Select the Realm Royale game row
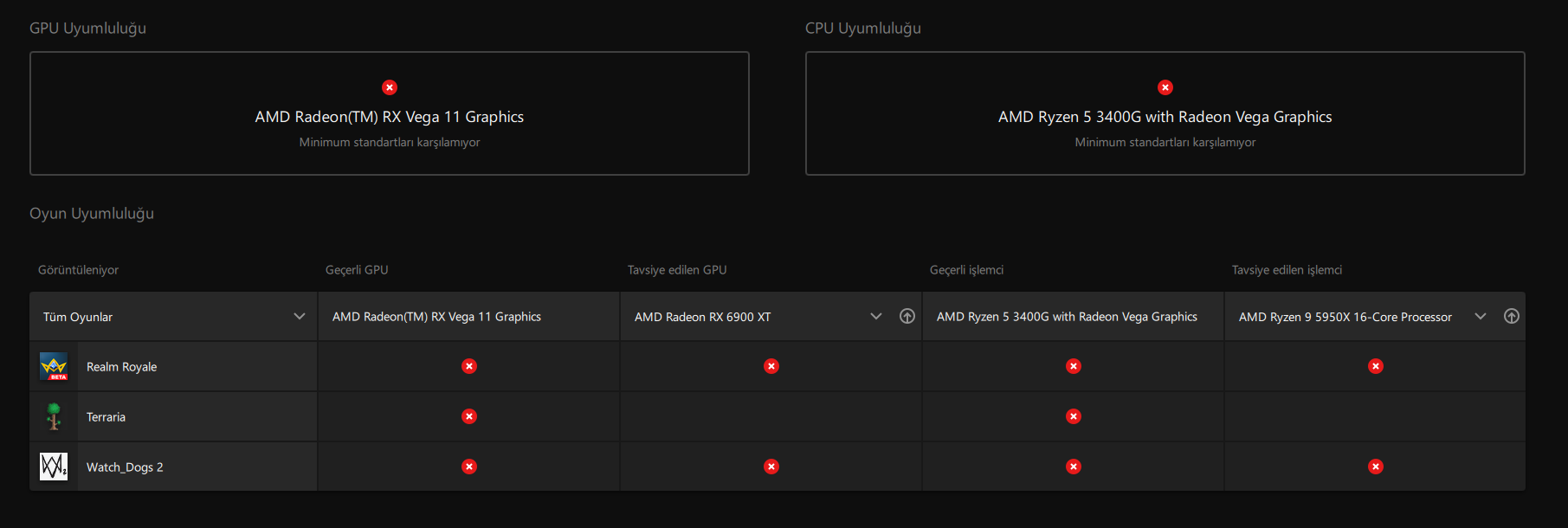 (122, 367)
